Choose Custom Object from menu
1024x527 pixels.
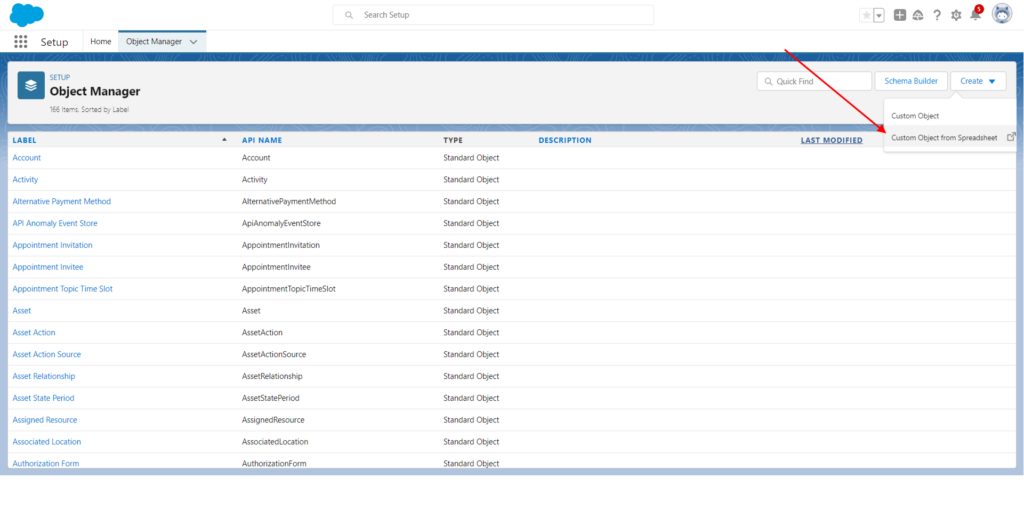(x=915, y=116)
